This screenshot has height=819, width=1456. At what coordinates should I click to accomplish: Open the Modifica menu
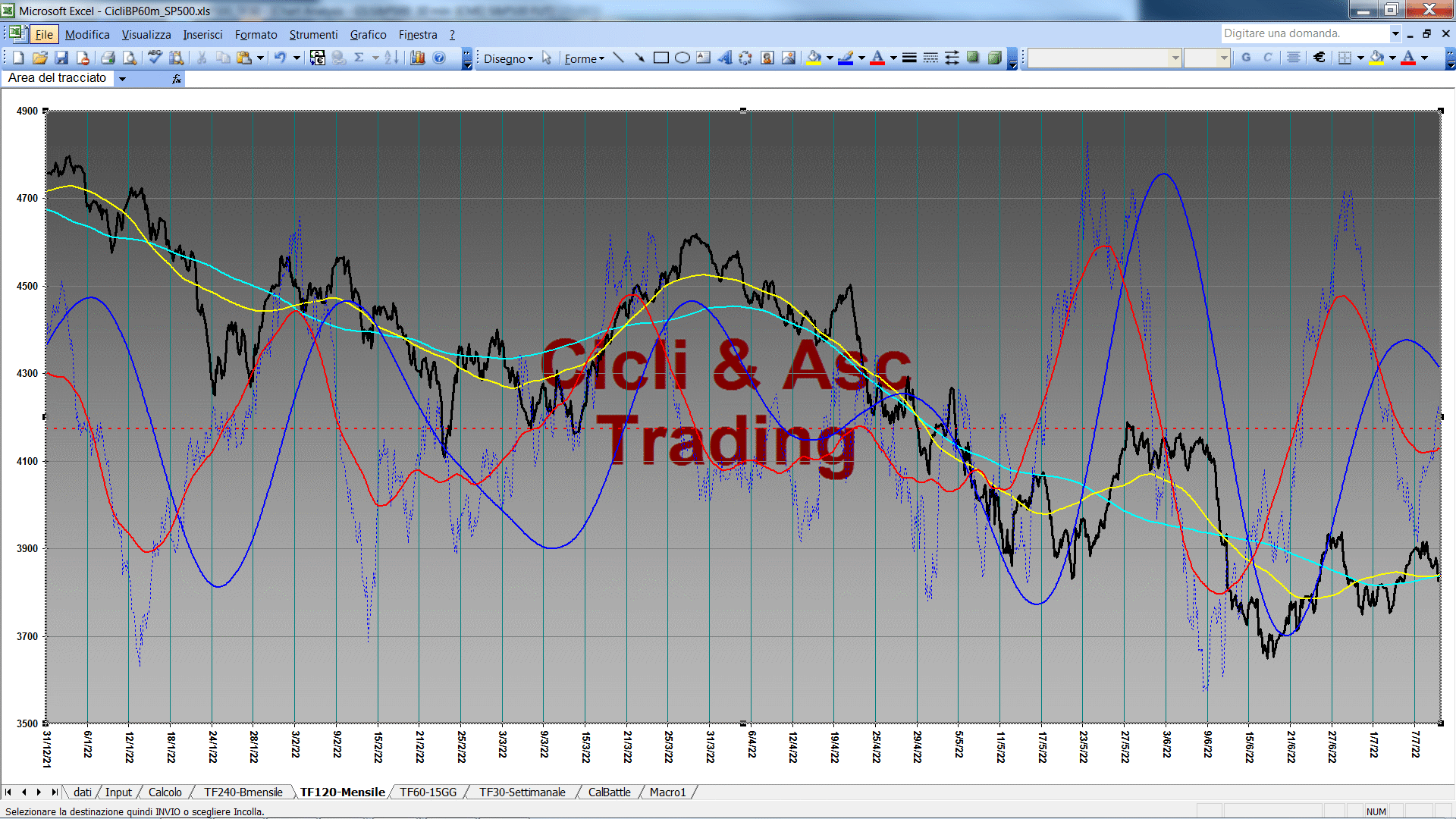point(87,35)
